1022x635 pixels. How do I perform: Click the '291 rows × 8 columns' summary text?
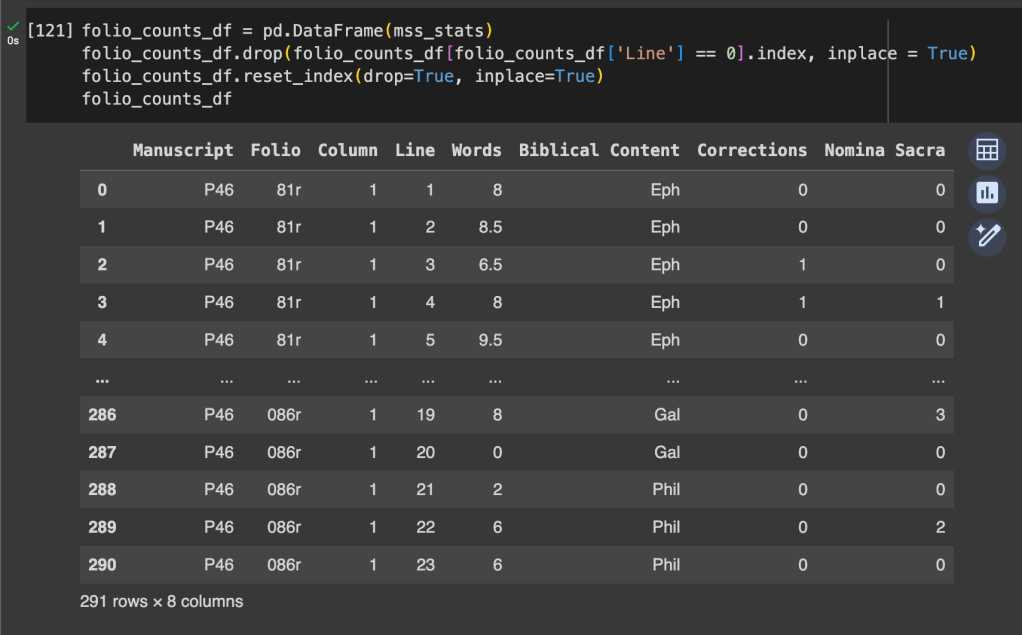[161, 602]
